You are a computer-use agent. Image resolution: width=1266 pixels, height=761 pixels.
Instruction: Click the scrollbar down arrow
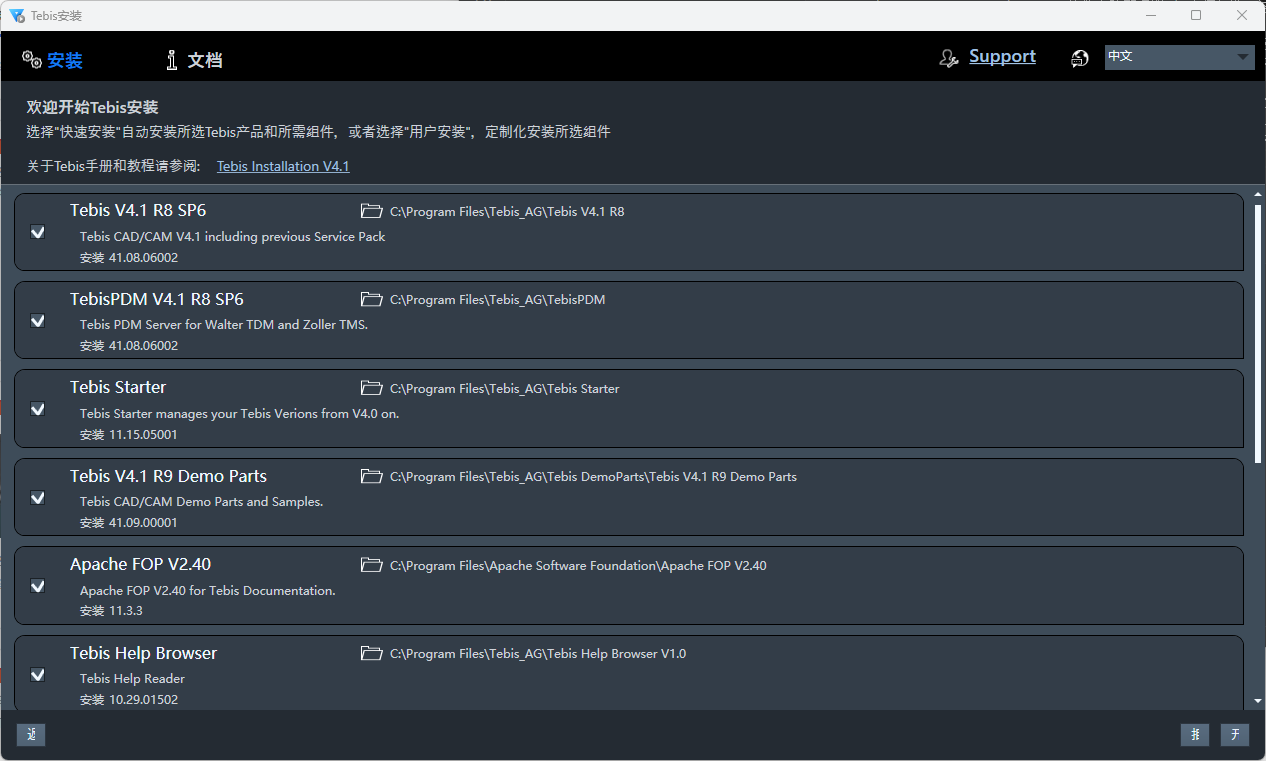click(1258, 702)
